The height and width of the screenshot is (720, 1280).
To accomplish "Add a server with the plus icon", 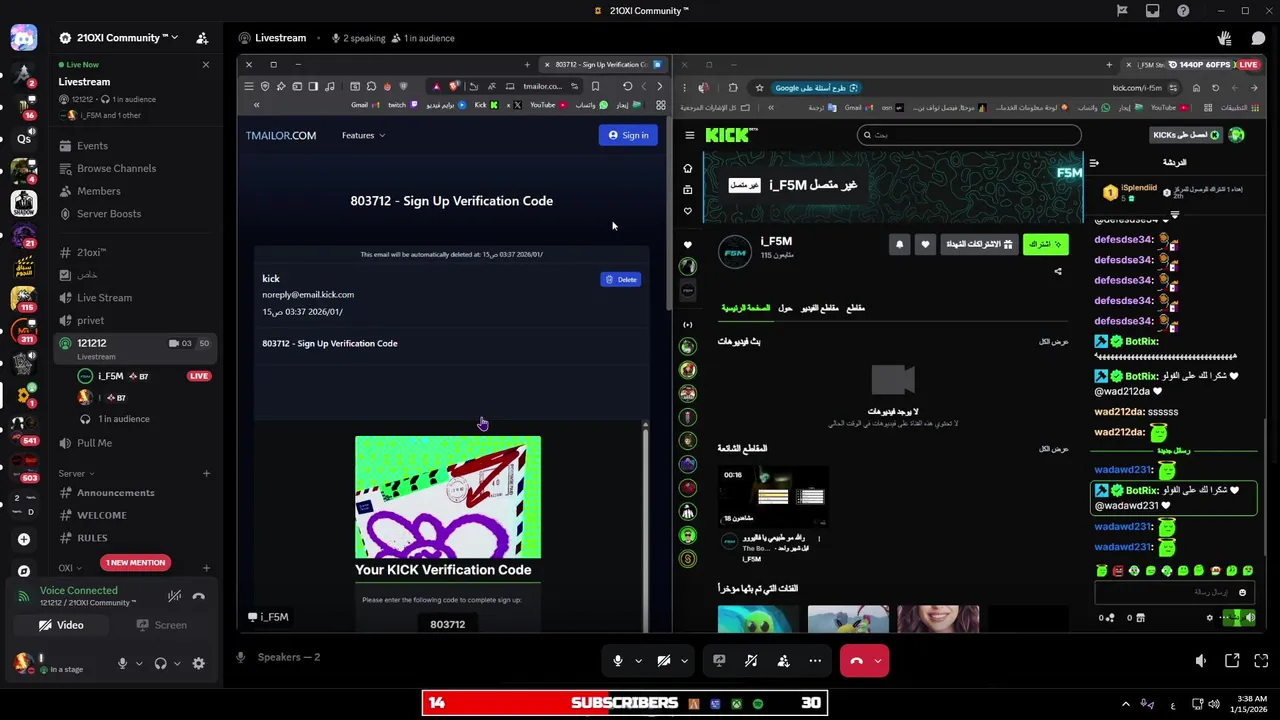I will 24,539.
